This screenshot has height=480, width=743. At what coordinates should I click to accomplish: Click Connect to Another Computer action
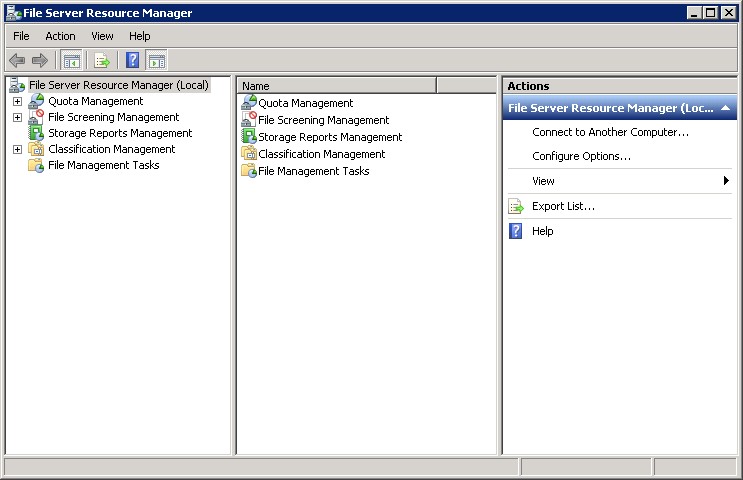[610, 132]
